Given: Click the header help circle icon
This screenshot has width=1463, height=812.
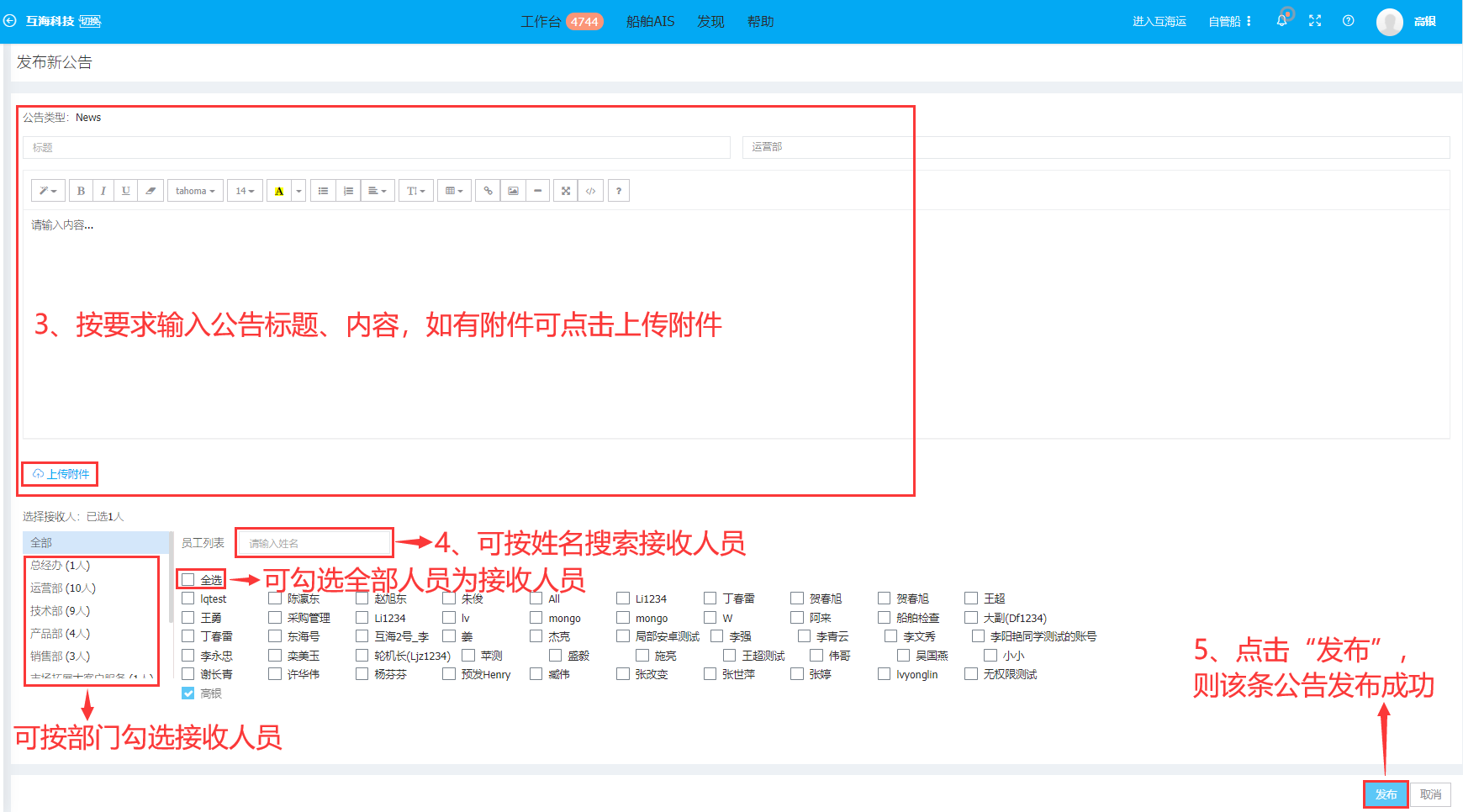Looking at the screenshot, I should pos(1349,21).
